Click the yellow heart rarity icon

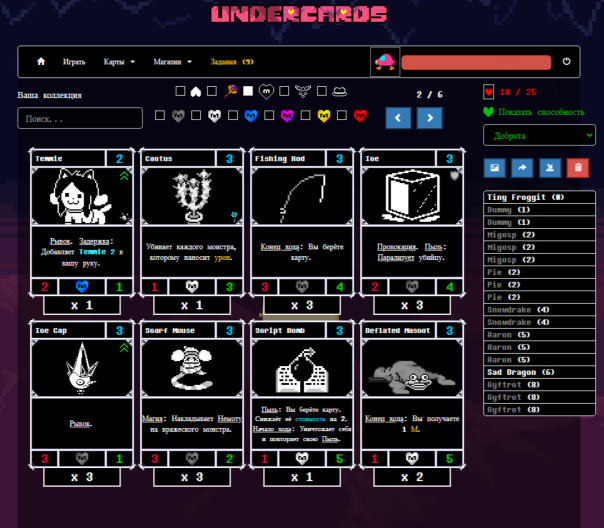point(324,116)
